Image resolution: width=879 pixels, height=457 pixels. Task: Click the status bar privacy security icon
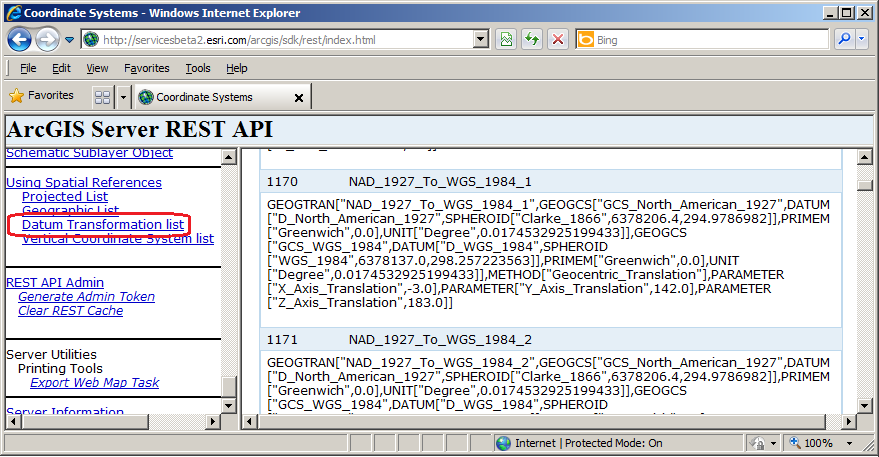coord(757,444)
